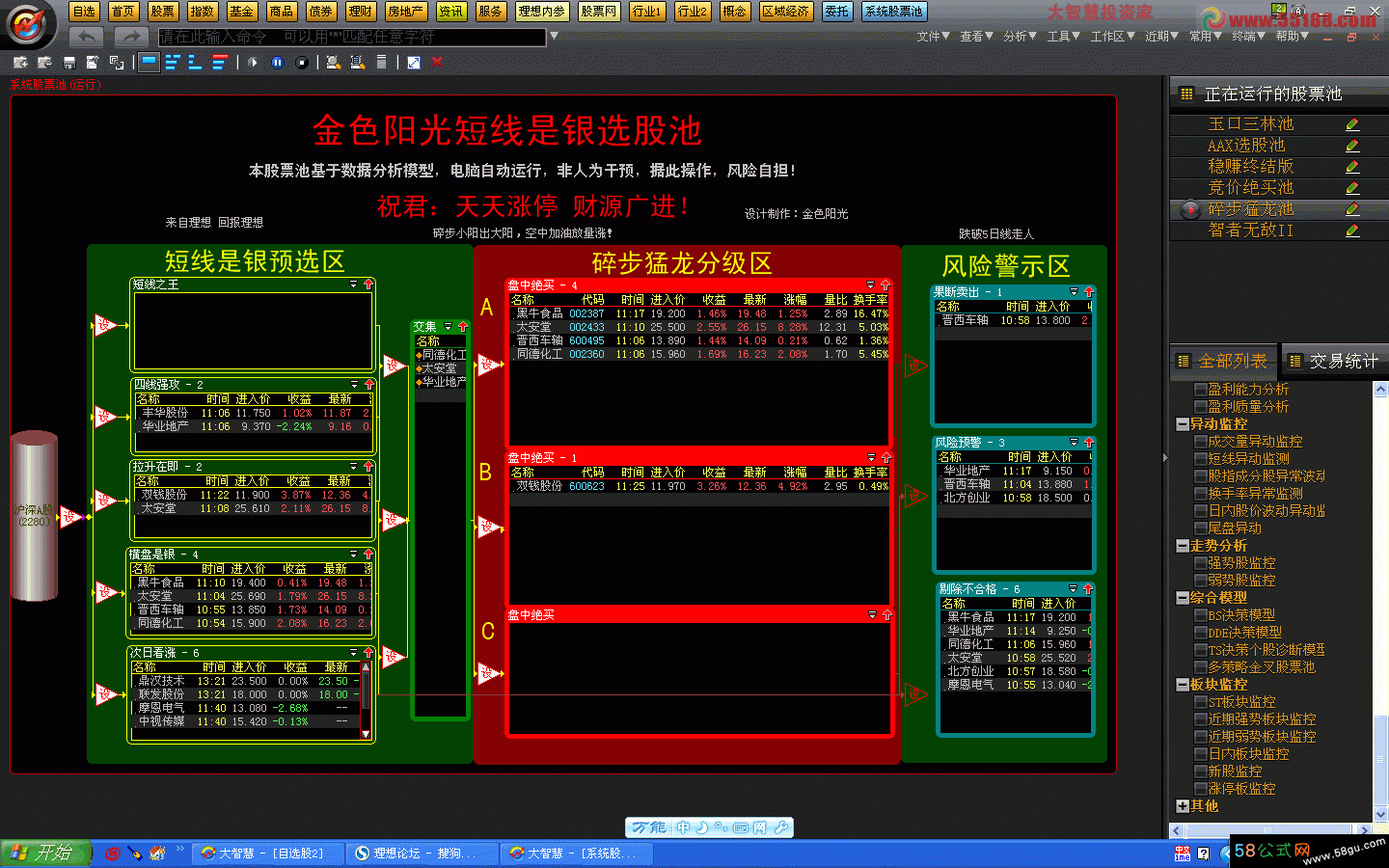Screen dimensions: 1389x868
Task: Collapse the 板块监控 tree group
Action: (1183, 685)
